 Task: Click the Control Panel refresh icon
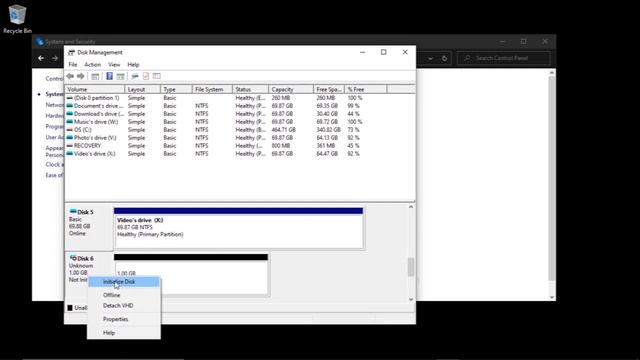[444, 58]
